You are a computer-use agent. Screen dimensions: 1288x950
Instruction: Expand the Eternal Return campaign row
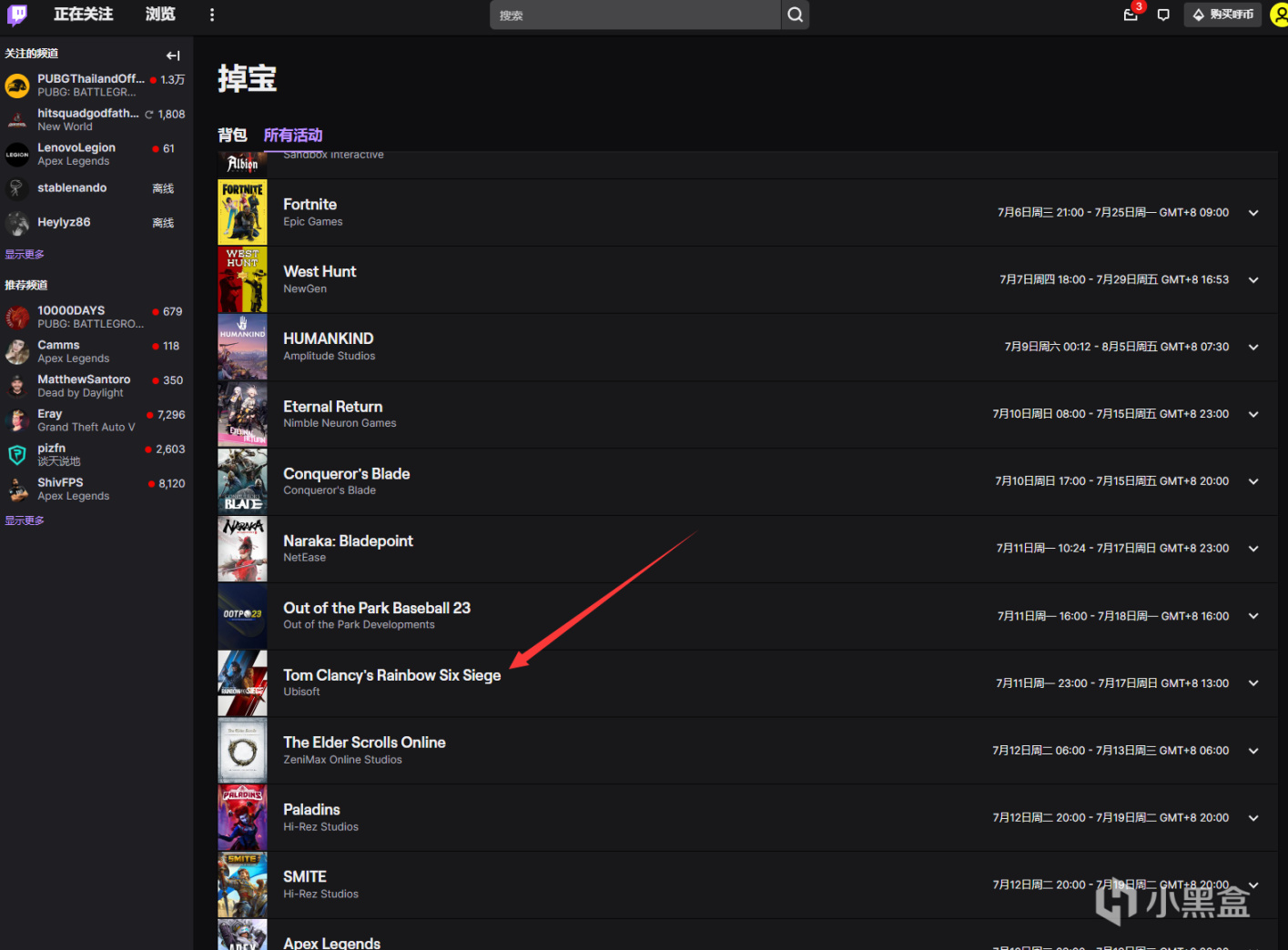pos(1253,414)
